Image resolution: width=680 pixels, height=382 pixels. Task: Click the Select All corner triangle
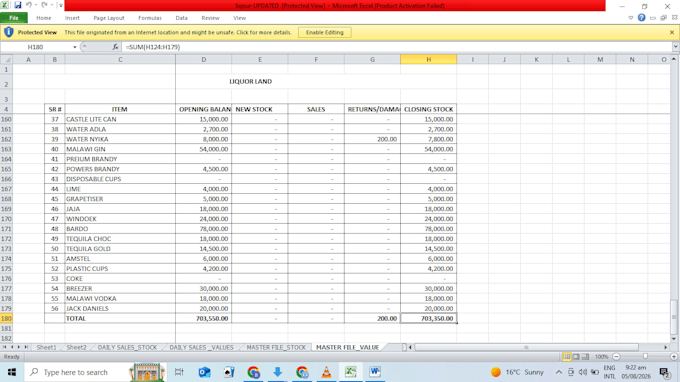pyautogui.click(x=7, y=59)
